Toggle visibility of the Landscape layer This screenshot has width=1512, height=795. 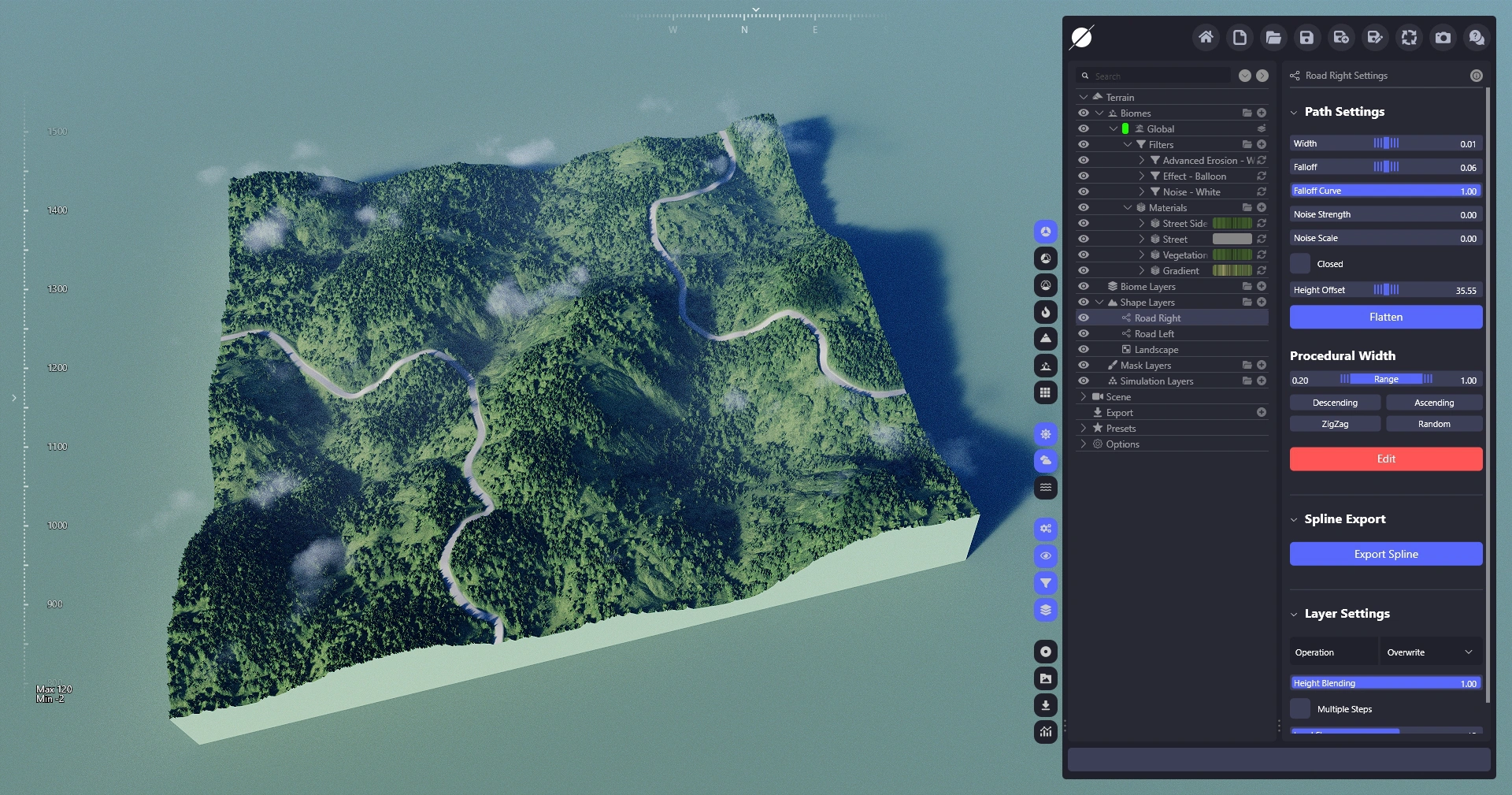(x=1084, y=350)
